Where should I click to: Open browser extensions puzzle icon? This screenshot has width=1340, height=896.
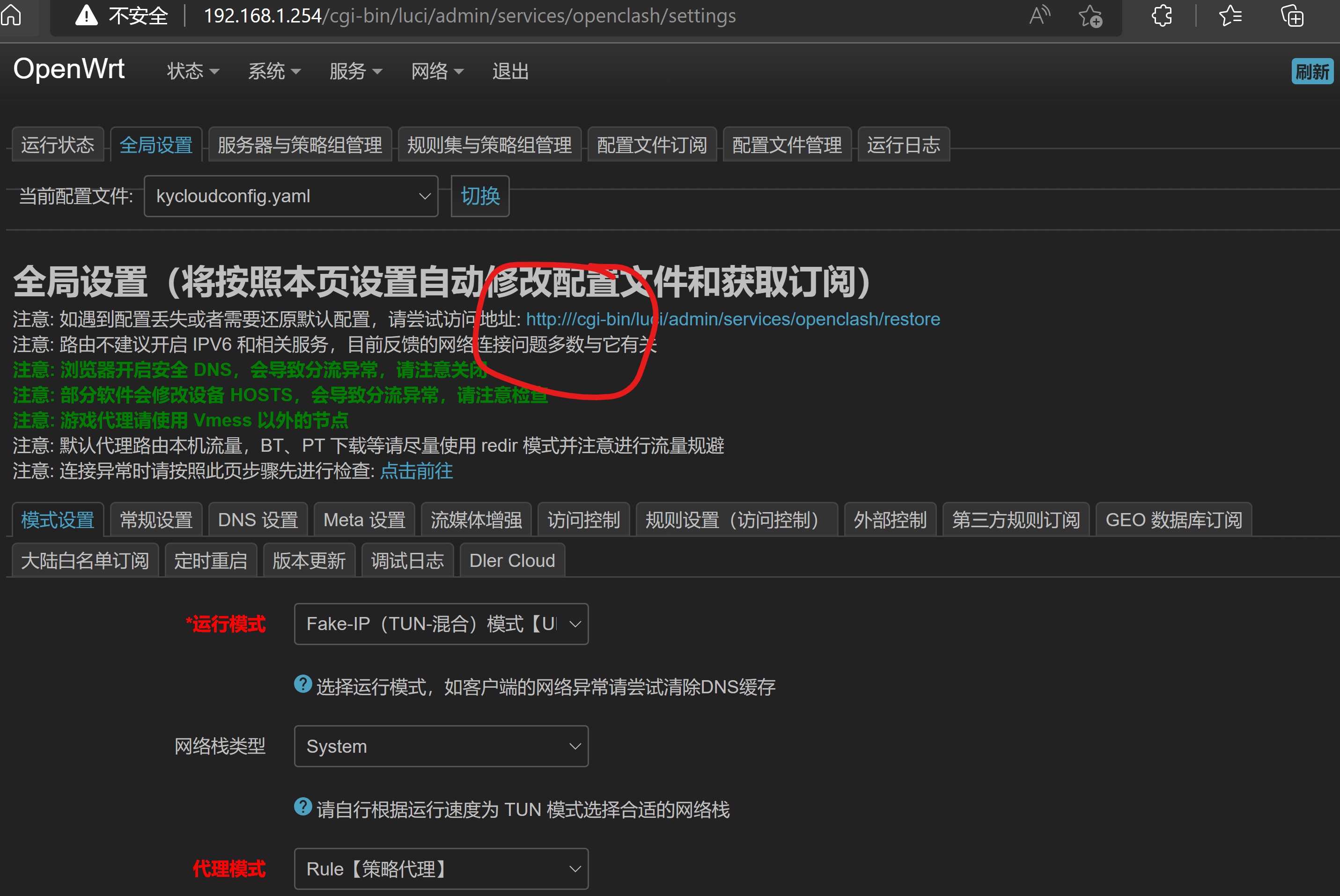[x=1162, y=15]
